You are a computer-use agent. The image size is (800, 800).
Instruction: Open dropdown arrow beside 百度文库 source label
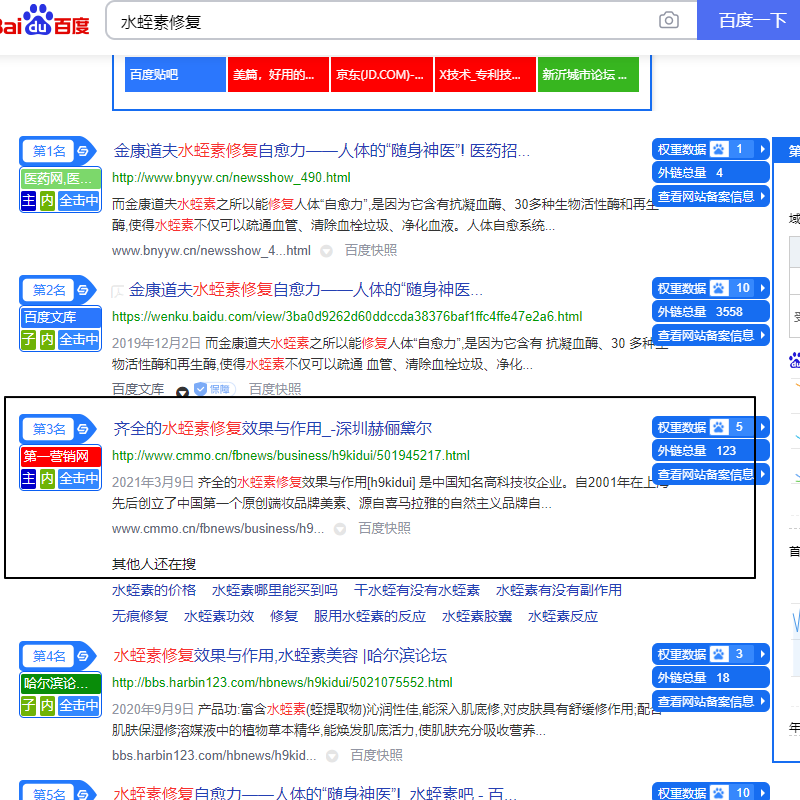coord(182,391)
